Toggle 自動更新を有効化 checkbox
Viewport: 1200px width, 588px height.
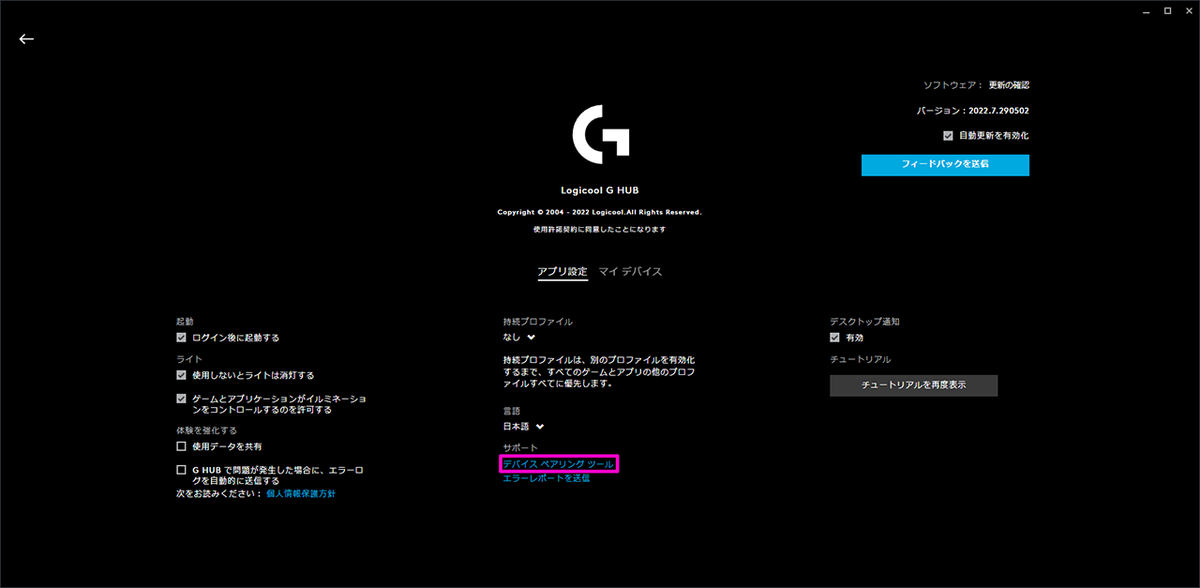tap(948, 135)
